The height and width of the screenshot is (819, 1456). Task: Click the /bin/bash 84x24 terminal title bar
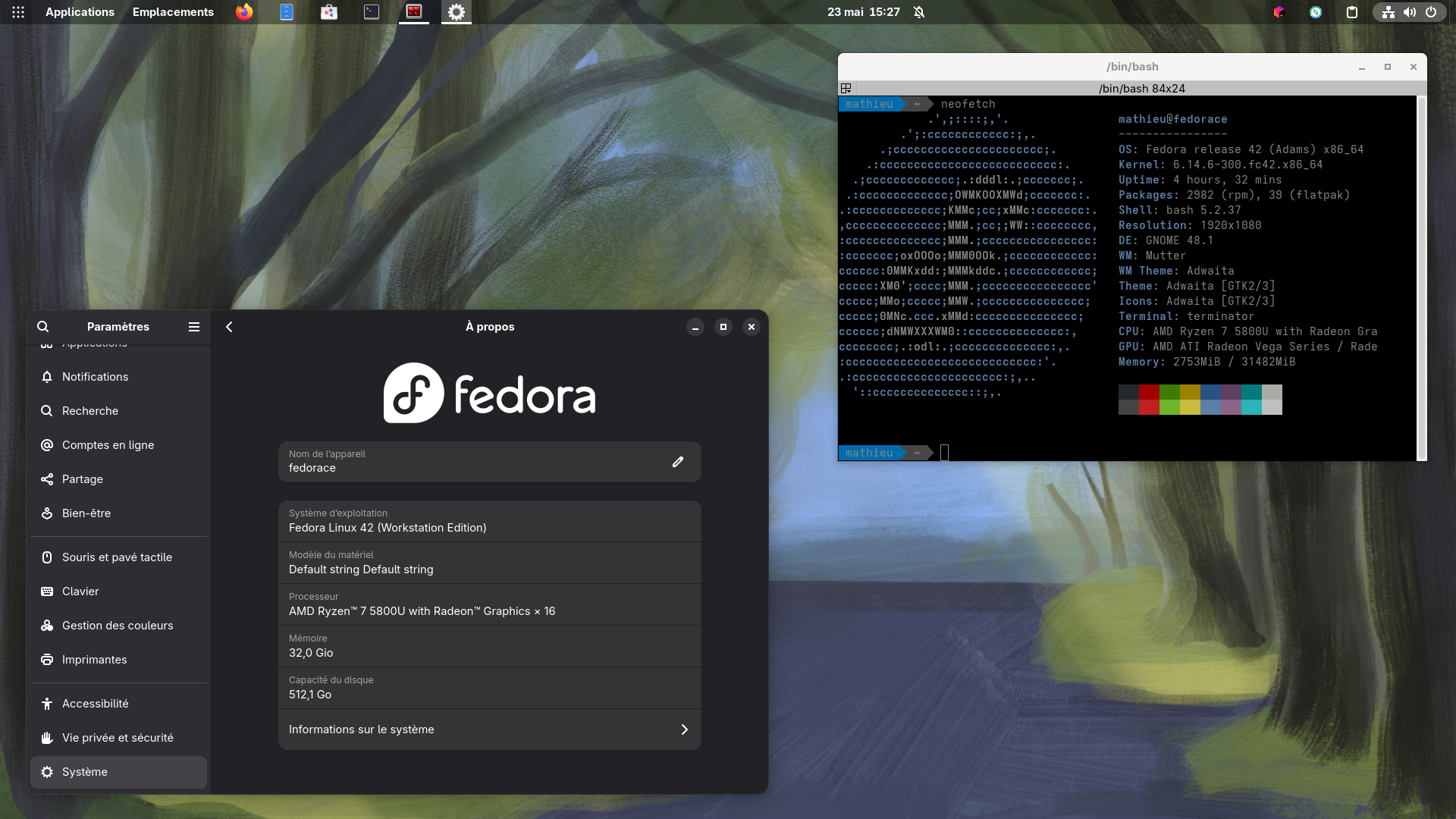tap(1141, 89)
